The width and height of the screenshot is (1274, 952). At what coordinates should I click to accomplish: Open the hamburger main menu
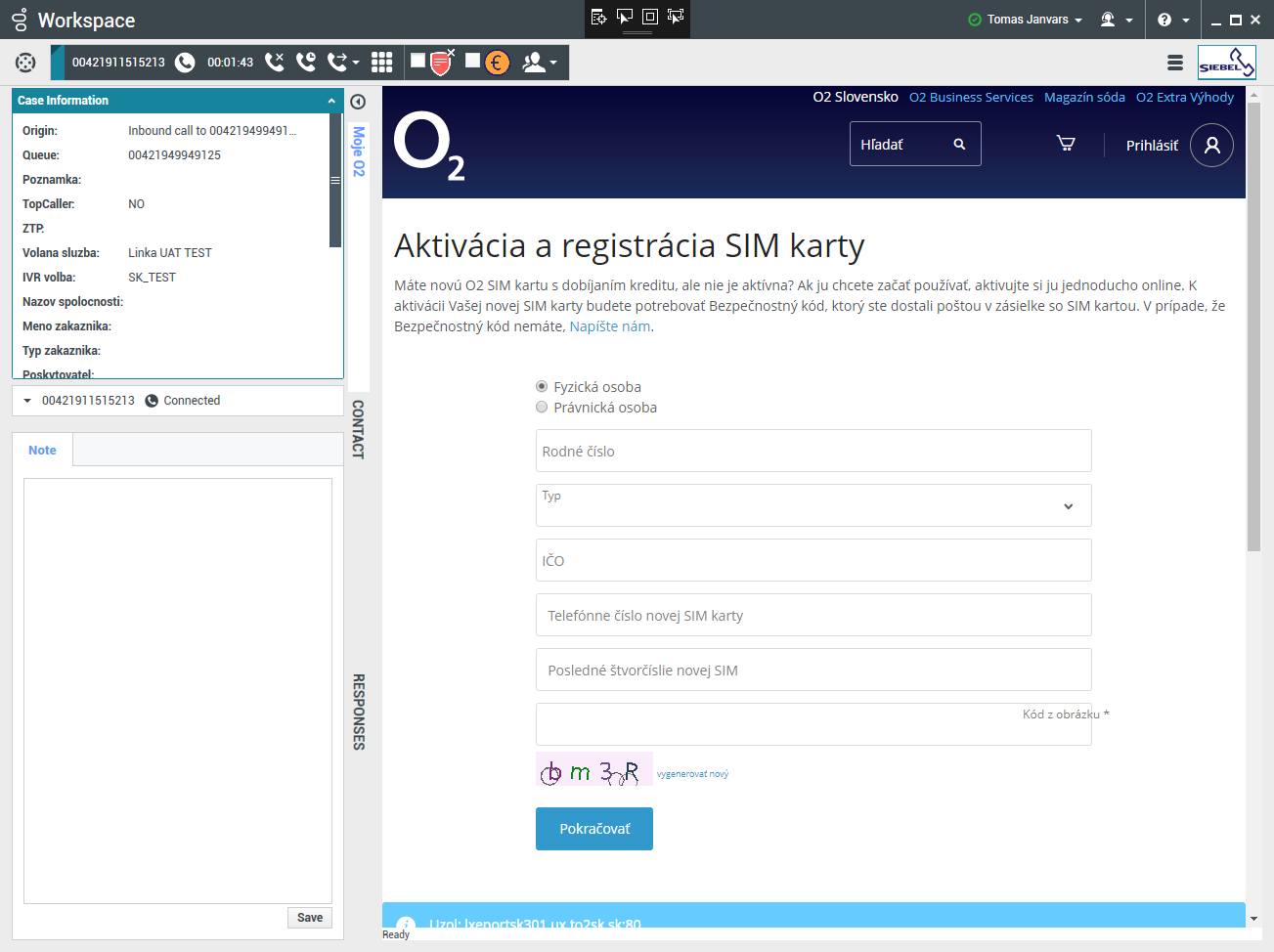tap(1175, 63)
